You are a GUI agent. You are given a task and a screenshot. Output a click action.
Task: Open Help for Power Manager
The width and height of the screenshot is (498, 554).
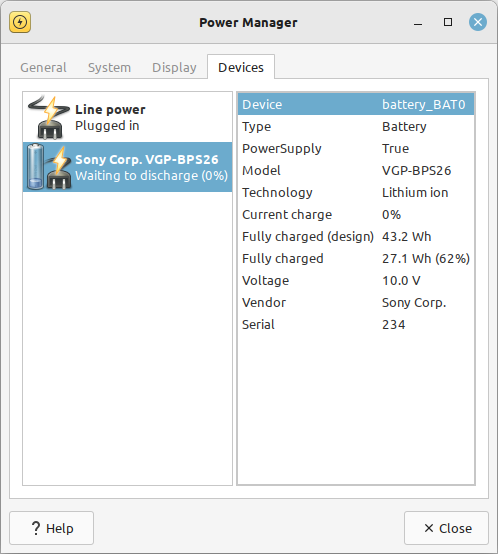coord(52,528)
